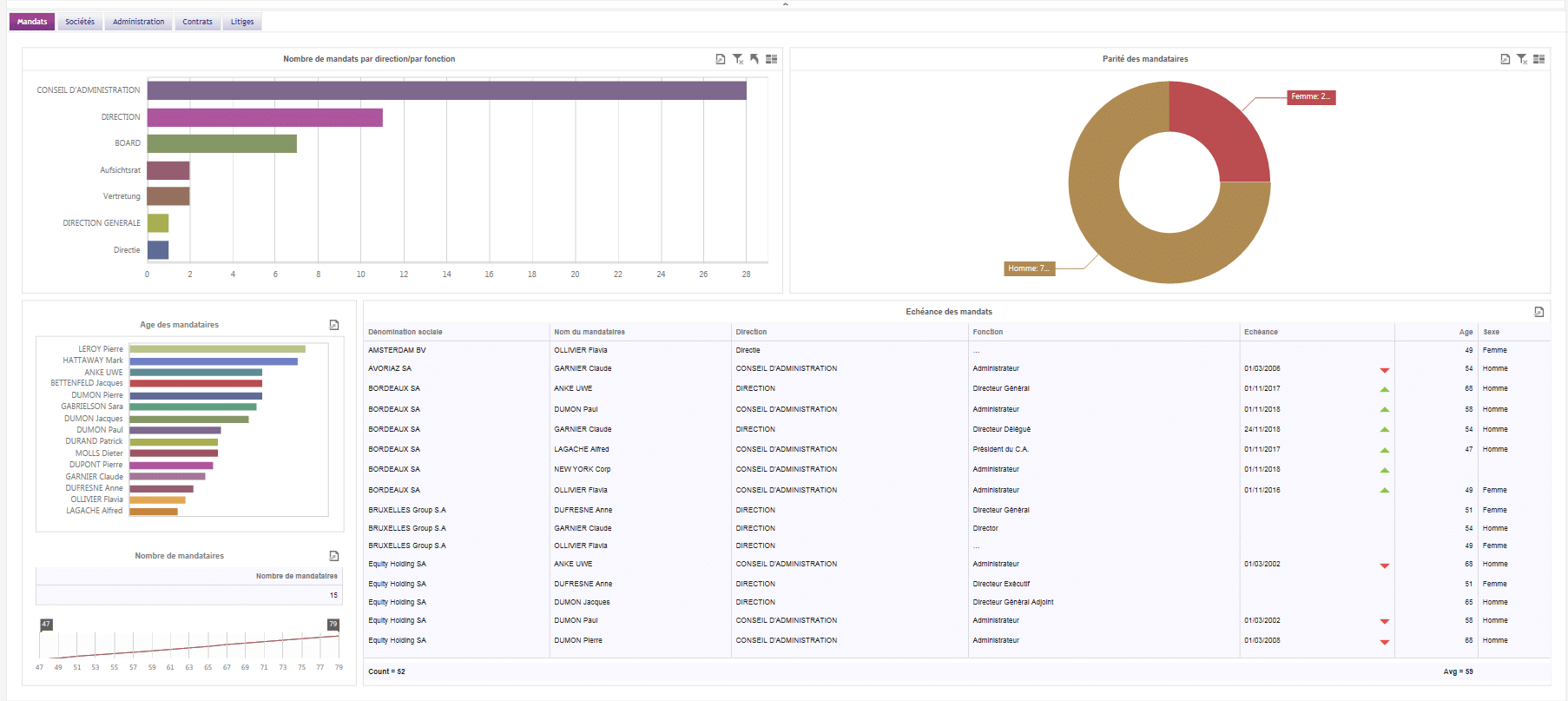Click Directeur Général Adjoint cell
Image resolution: width=1568 pixels, height=701 pixels.
point(1013,602)
